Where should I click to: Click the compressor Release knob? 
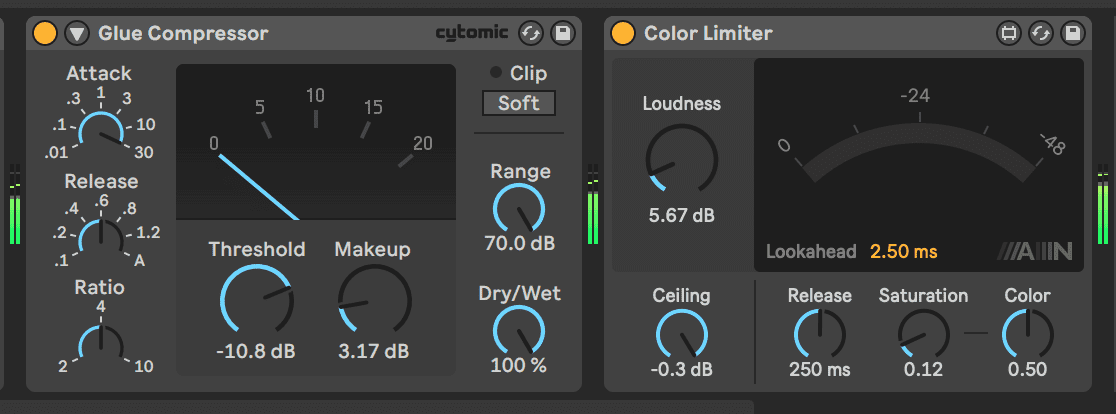[101, 239]
